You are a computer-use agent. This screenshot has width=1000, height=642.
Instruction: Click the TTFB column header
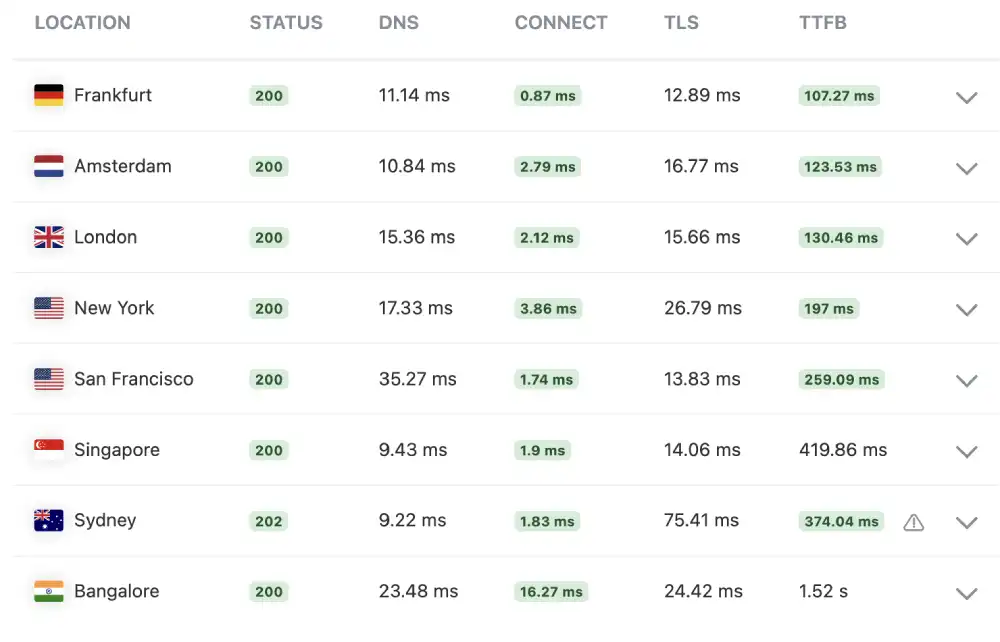pos(822,22)
